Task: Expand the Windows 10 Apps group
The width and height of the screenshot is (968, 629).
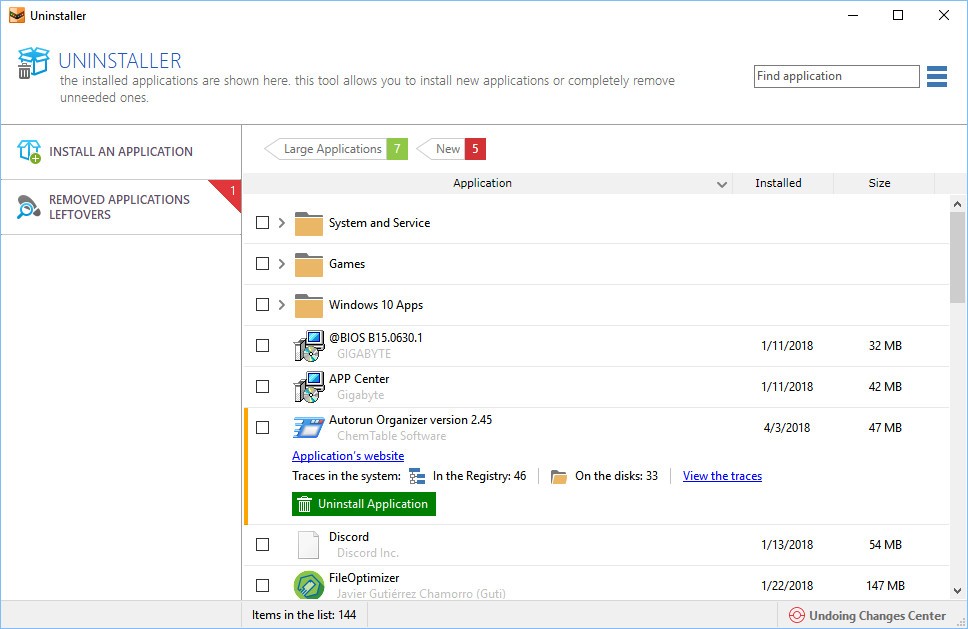Action: 282,305
